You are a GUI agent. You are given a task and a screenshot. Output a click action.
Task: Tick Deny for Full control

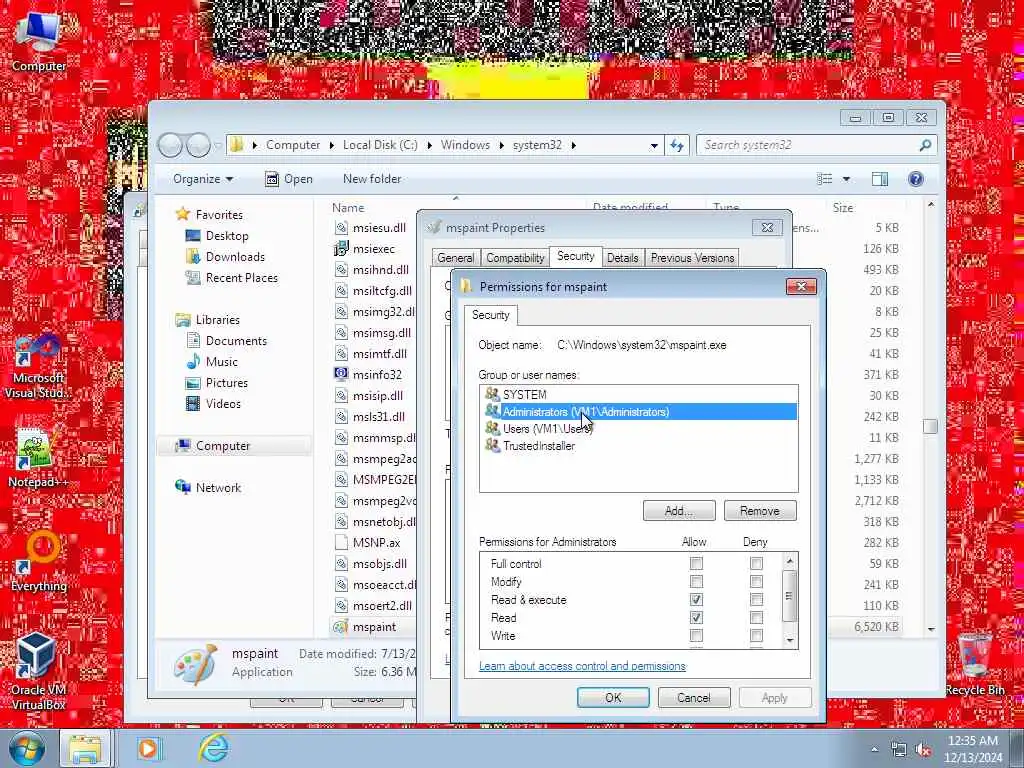pyautogui.click(x=756, y=563)
